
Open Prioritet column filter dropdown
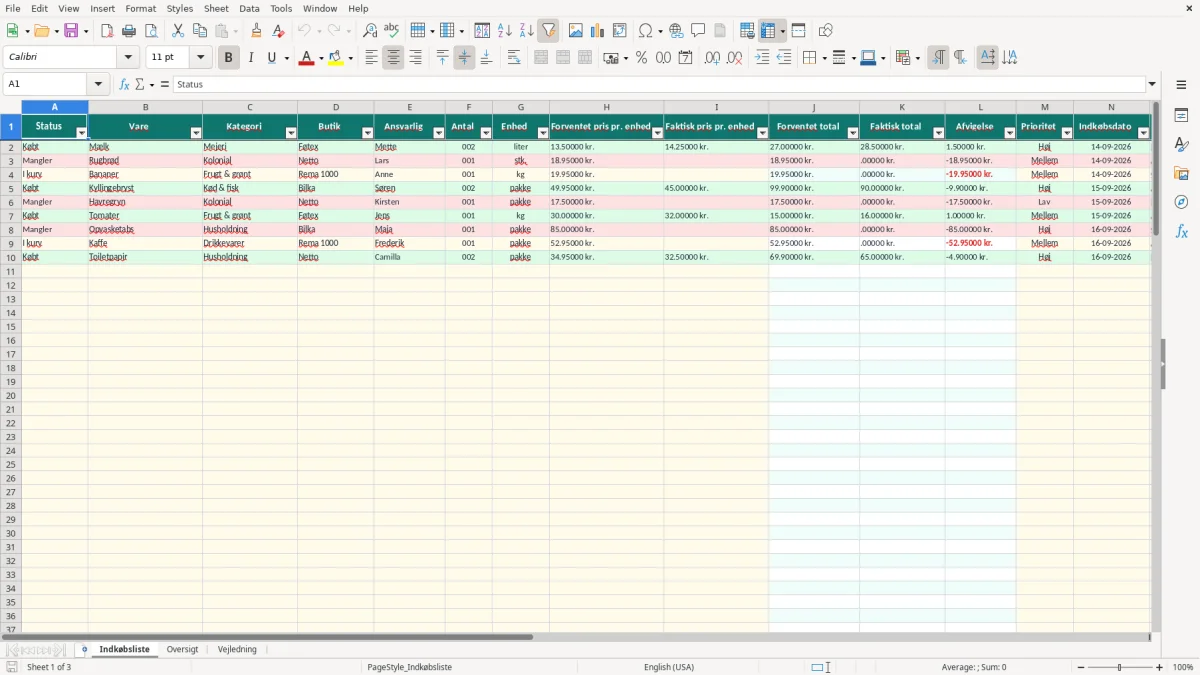1066,133
